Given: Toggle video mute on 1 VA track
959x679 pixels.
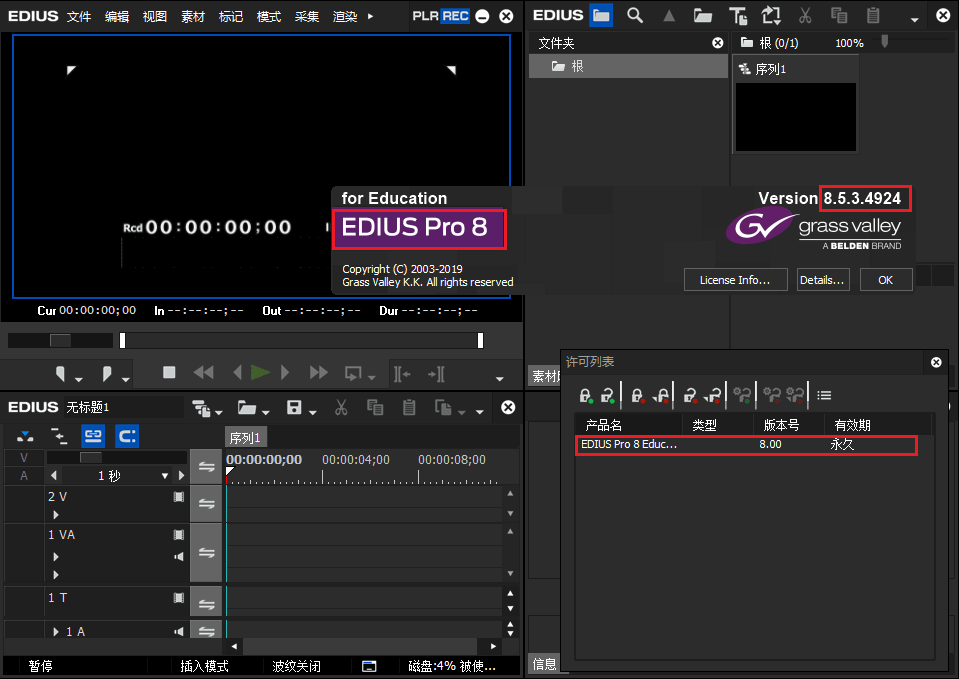Looking at the screenshot, I should coord(179,535).
